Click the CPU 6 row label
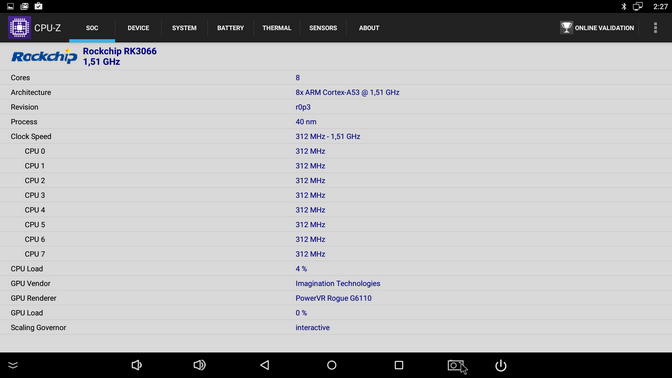This screenshot has height=378, width=672. 35,239
